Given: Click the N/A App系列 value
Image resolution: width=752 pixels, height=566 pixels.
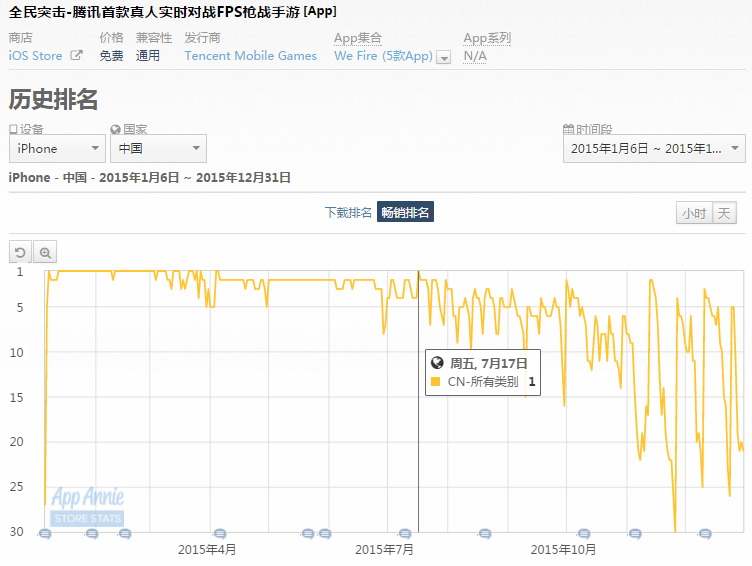Looking at the screenshot, I should click(475, 56).
